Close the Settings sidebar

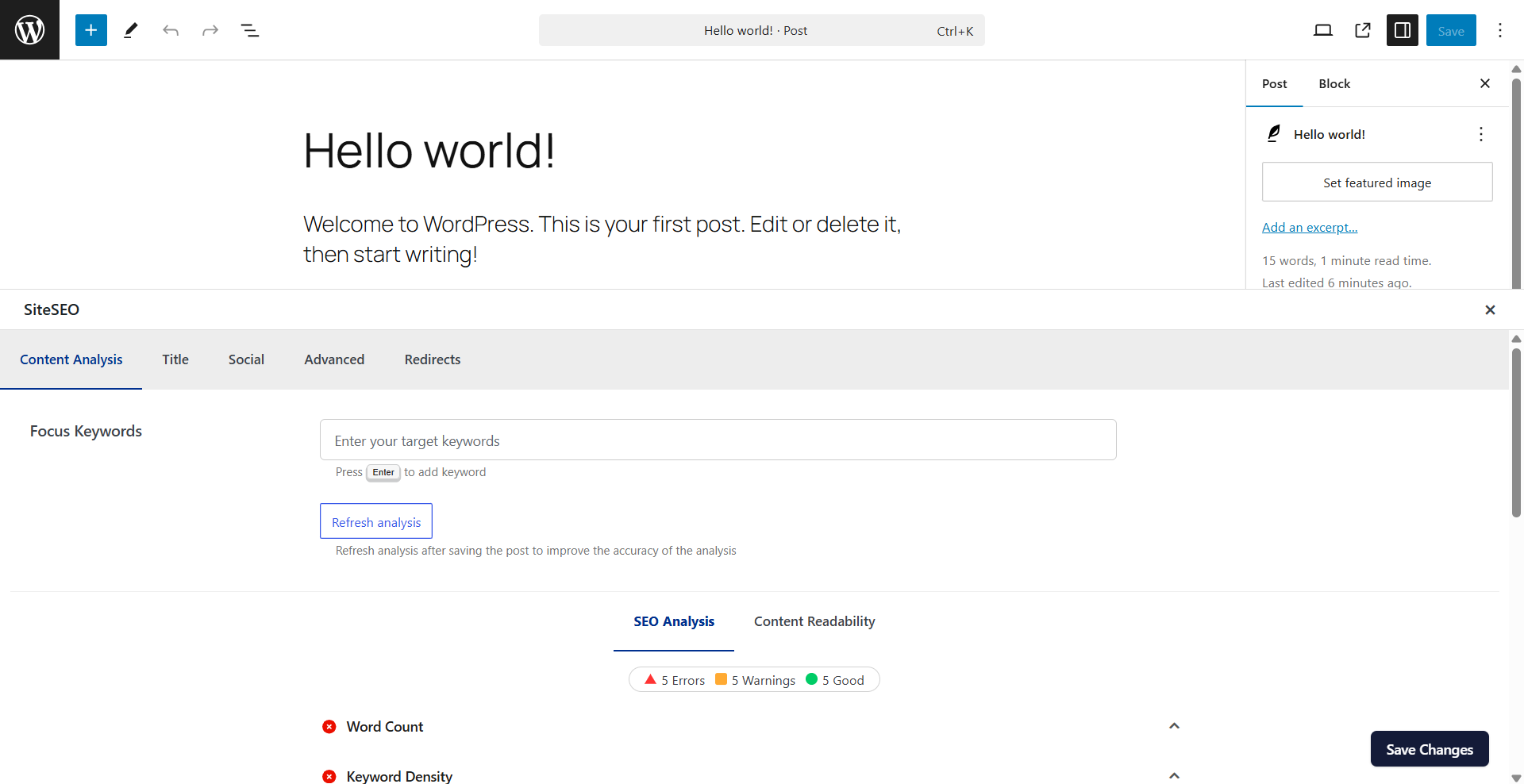coord(1485,83)
